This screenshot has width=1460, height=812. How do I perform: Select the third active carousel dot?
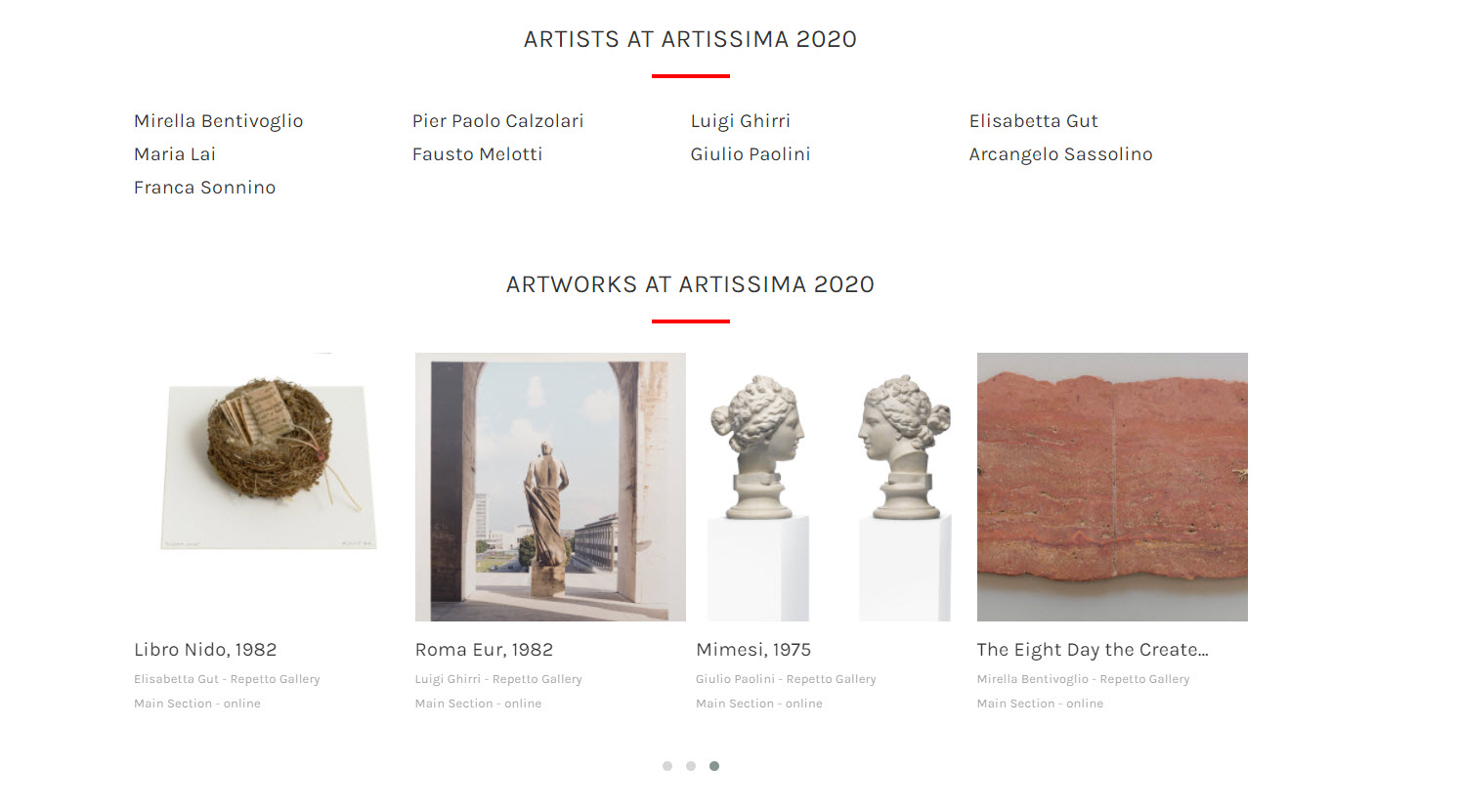[714, 766]
